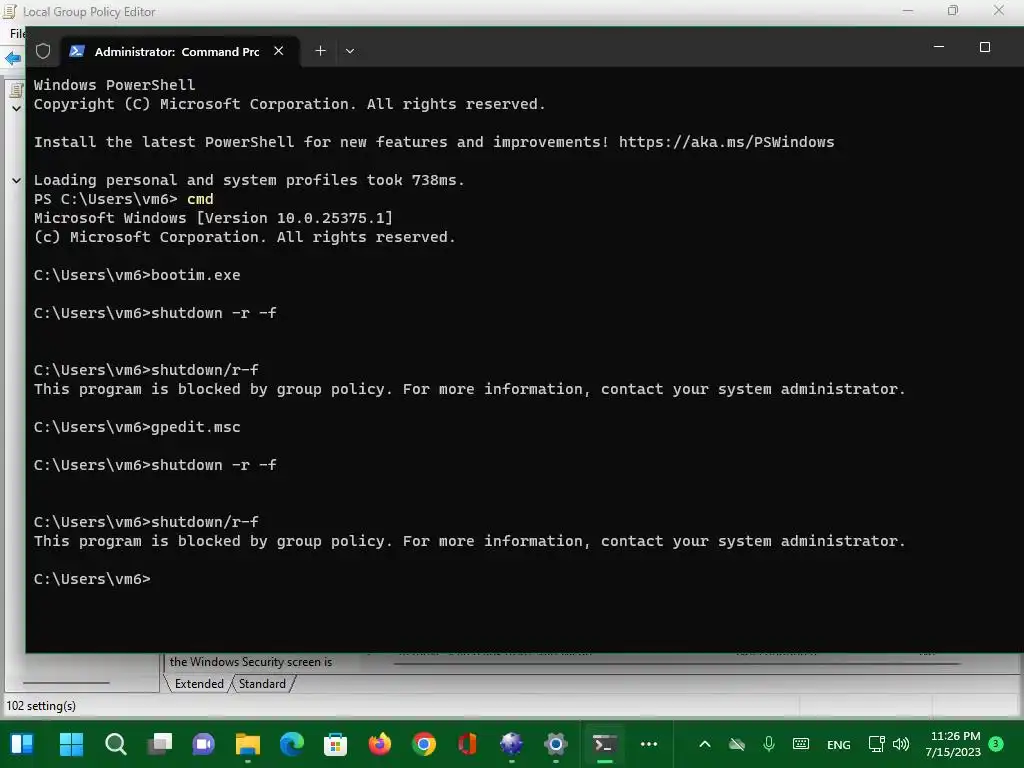This screenshot has height=768, width=1024.
Task: Click Back arrow in Group Policy Editor
Action: point(12,58)
